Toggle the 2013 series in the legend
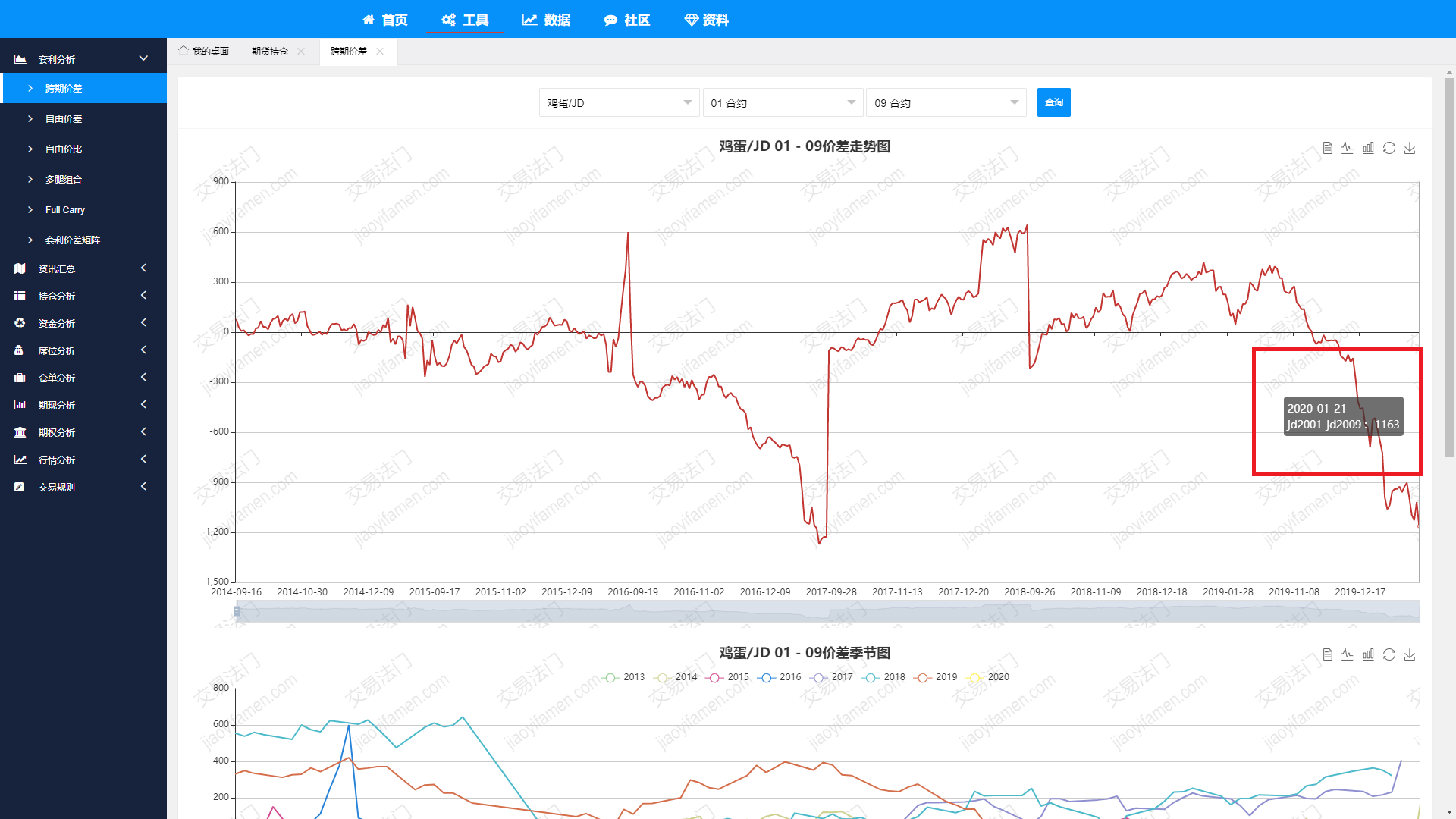This screenshot has width=1456, height=819. pyautogui.click(x=625, y=677)
